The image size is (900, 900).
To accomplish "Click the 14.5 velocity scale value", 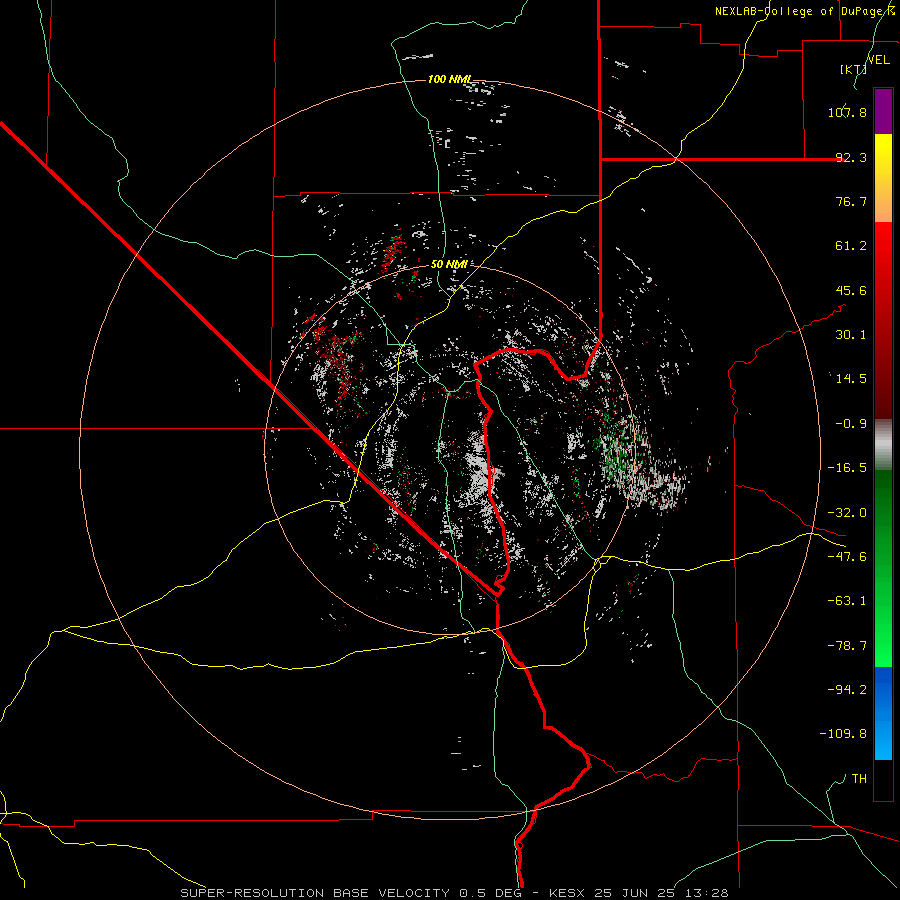I will (x=851, y=379).
